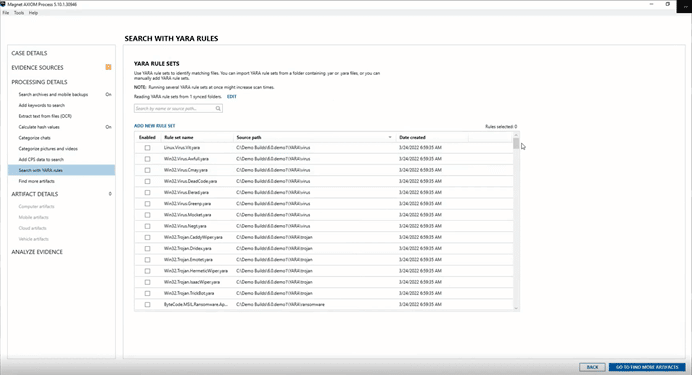
Task: Sort by Date created column header
Action: point(412,138)
